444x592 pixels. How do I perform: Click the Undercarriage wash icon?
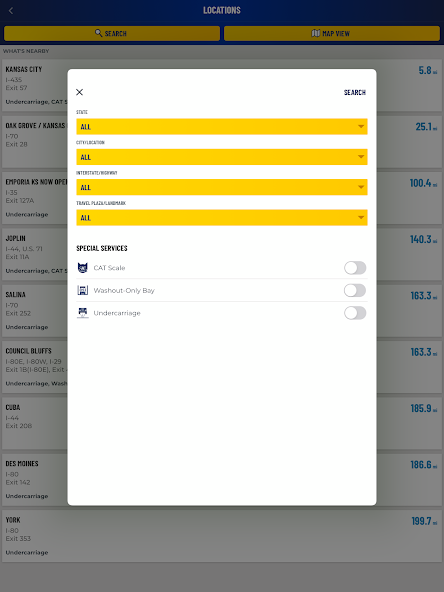[x=82, y=313]
